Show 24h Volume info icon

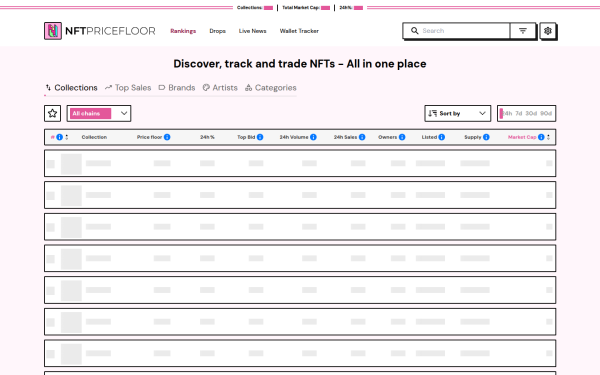(313, 137)
